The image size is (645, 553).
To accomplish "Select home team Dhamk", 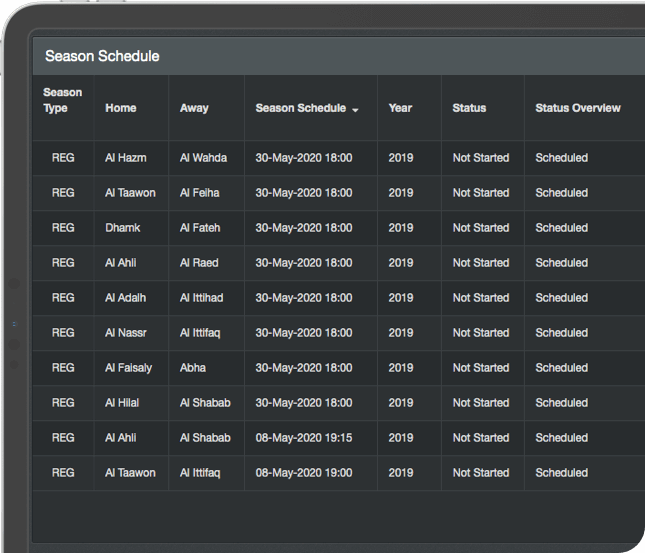I will pos(123,228).
